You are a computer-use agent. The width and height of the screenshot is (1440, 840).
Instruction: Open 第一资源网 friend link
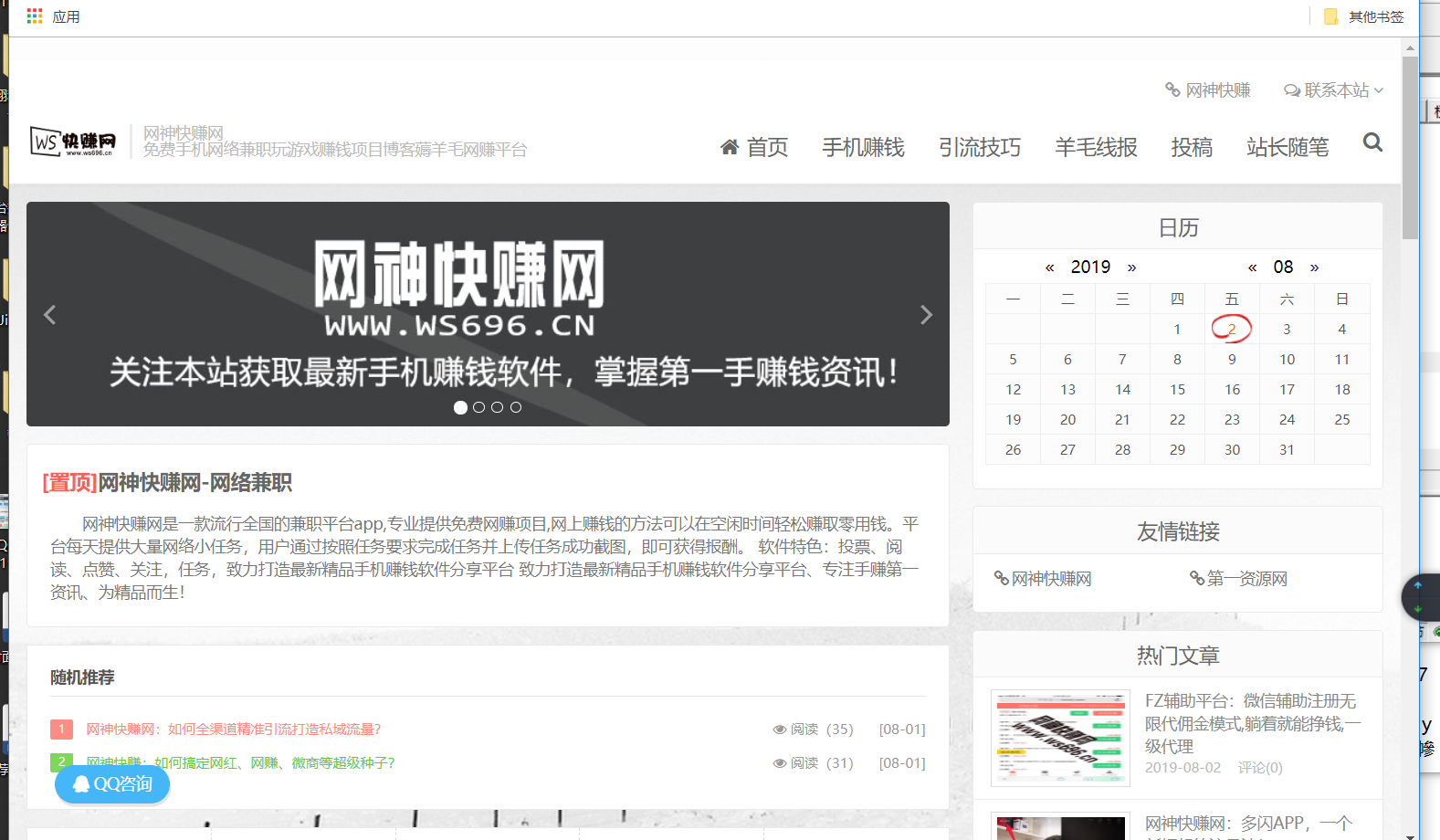point(1238,578)
